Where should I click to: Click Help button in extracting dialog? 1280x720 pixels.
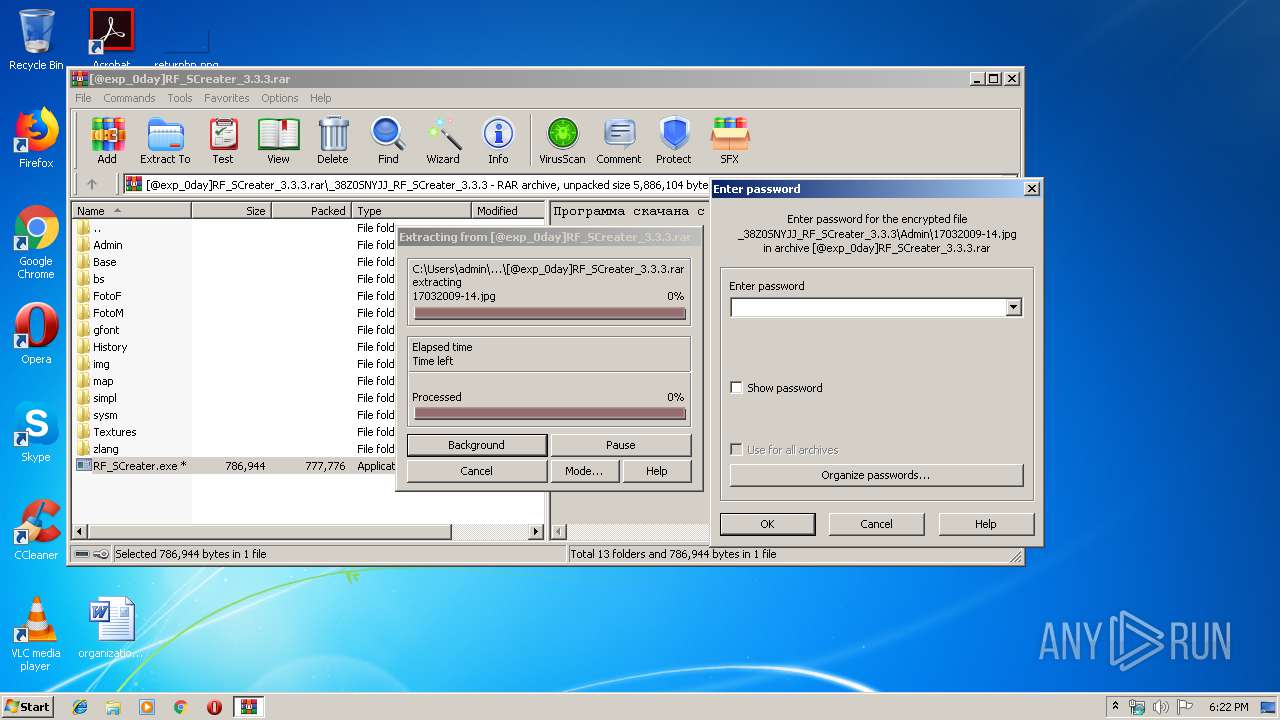(656, 471)
